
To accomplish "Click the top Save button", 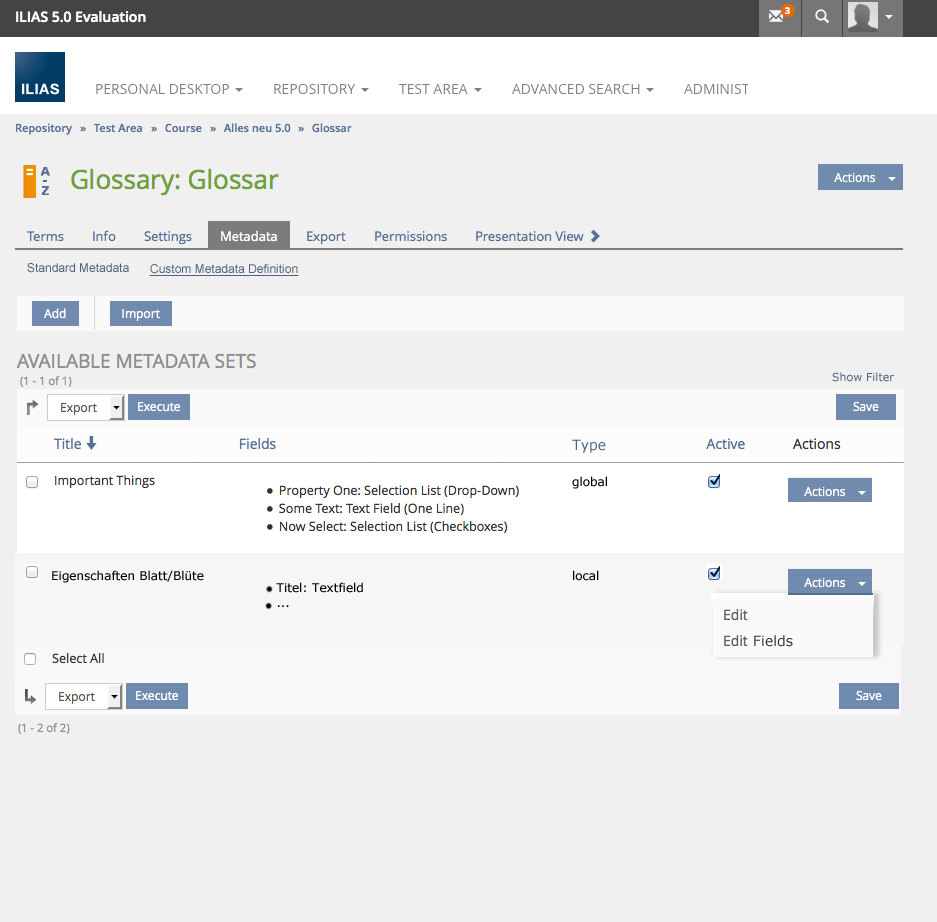I will tap(865, 406).
